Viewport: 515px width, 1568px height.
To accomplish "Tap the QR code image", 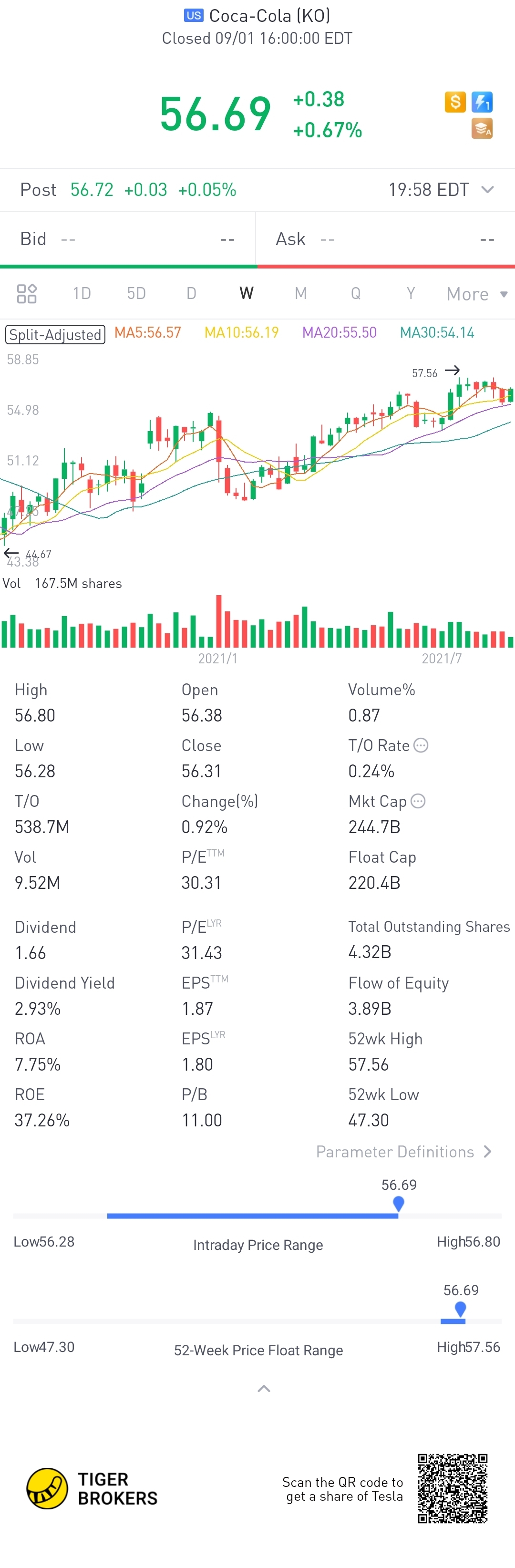I will point(453,1488).
